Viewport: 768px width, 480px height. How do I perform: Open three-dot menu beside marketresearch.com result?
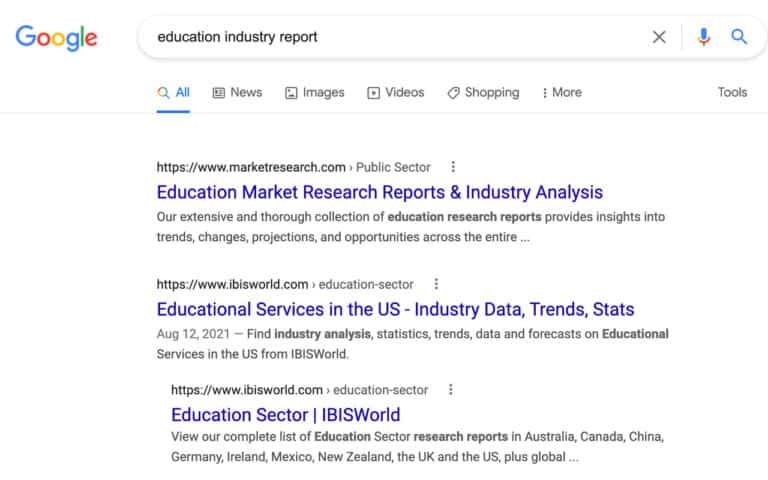pyautogui.click(x=453, y=167)
